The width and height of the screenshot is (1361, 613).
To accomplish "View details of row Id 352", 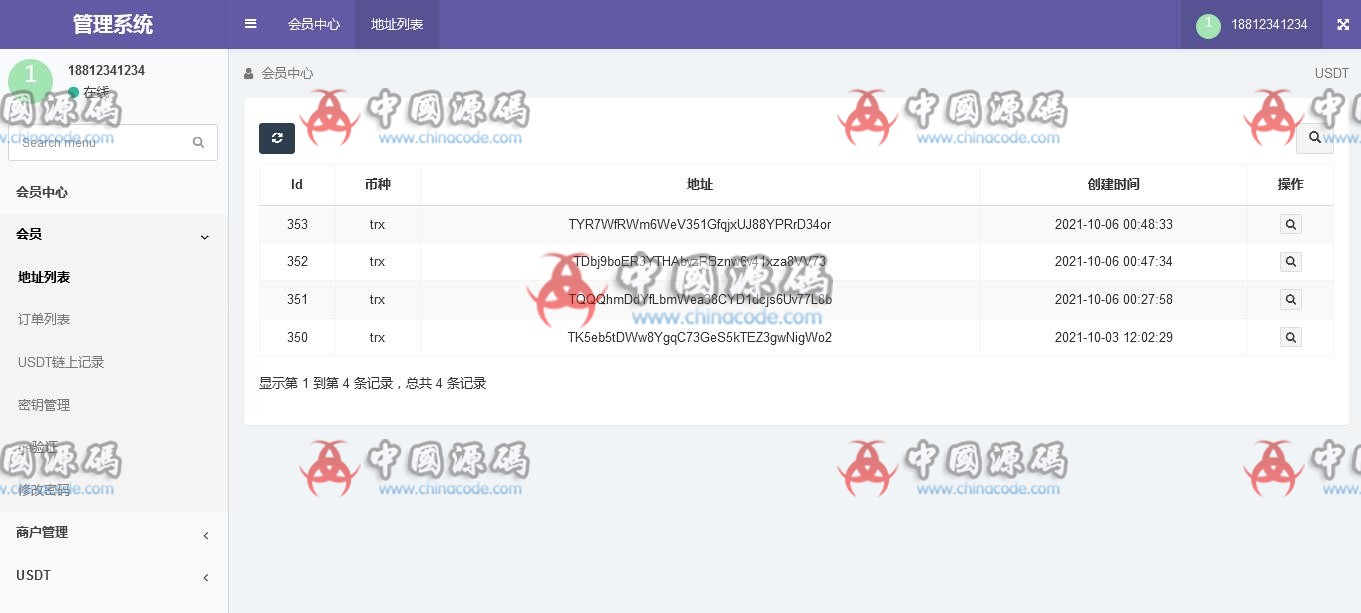I will click(x=1291, y=262).
